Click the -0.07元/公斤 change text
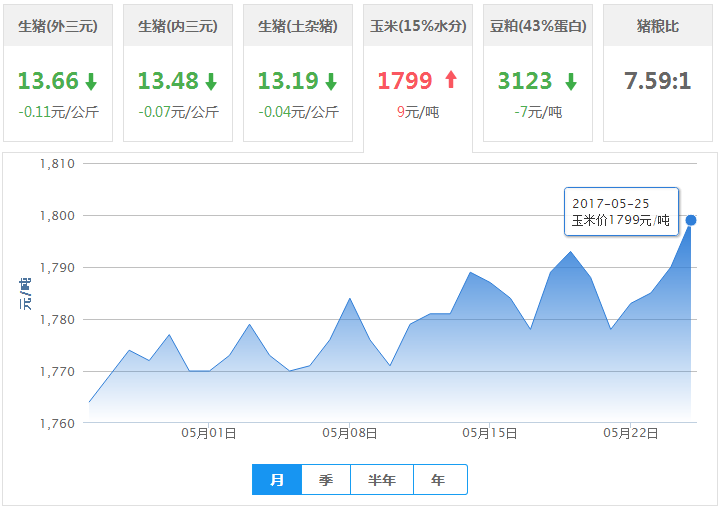The height and width of the screenshot is (511, 723). pyautogui.click(x=178, y=112)
